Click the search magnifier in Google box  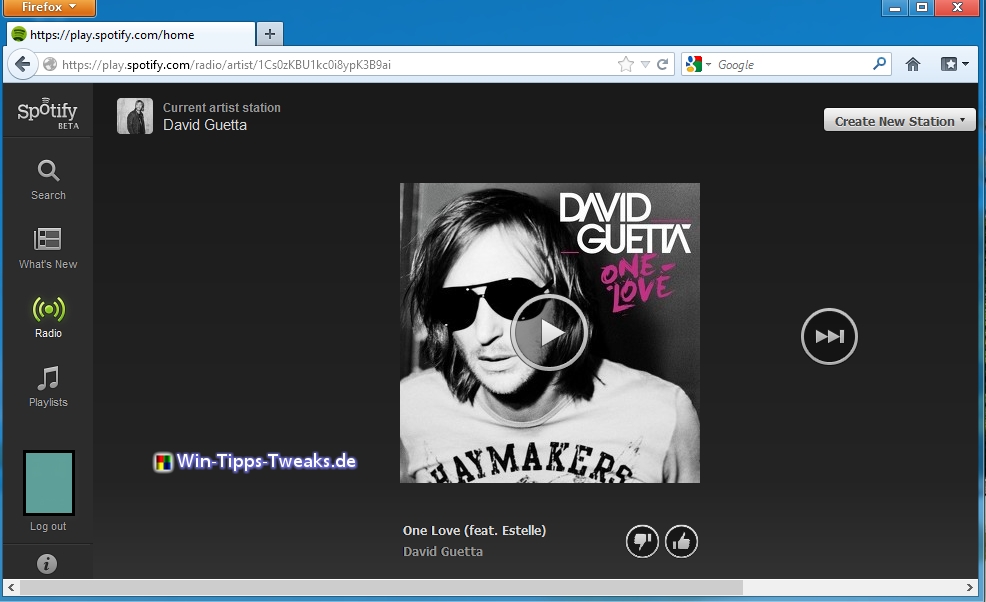(880, 64)
